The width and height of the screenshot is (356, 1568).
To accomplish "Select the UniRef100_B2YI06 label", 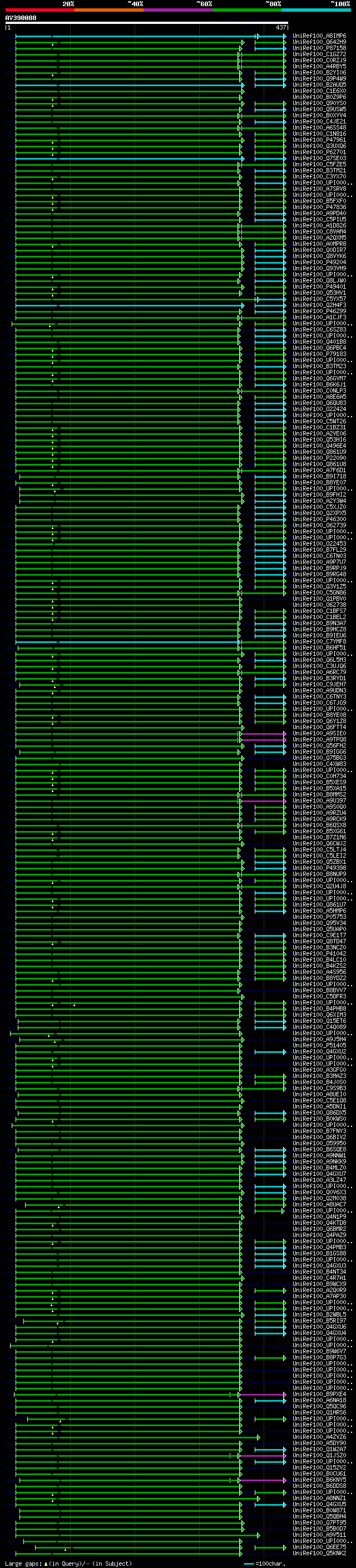I will tap(319, 72).
